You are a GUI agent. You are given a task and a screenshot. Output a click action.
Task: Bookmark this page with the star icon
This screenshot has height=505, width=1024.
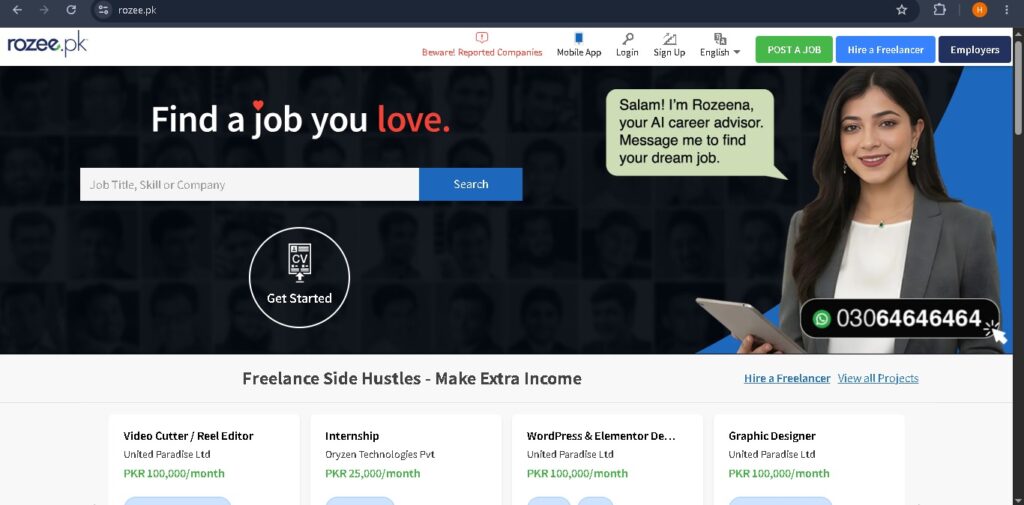click(902, 10)
